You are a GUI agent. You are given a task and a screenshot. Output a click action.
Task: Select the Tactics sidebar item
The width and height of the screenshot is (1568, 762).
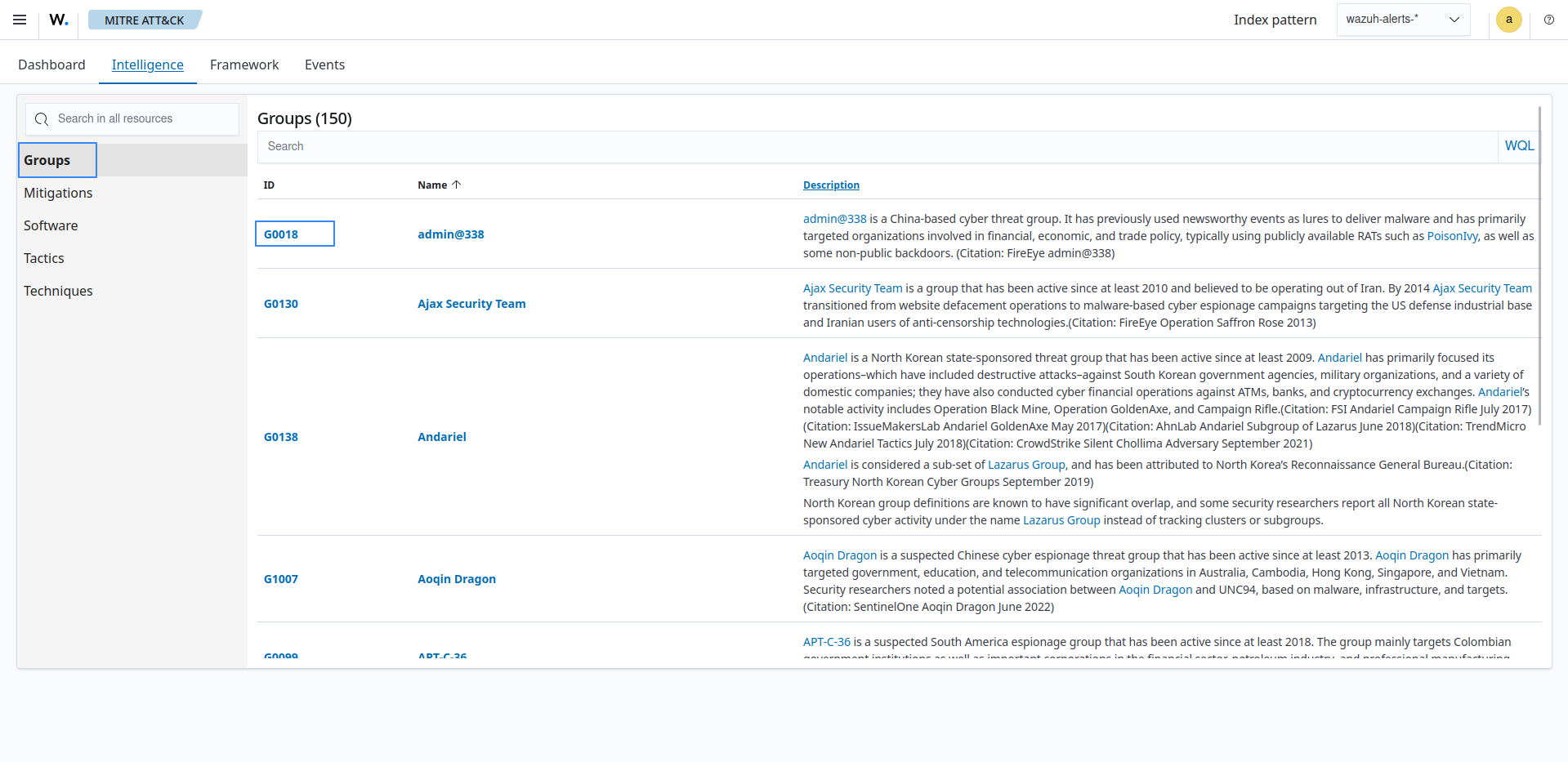[x=44, y=258]
